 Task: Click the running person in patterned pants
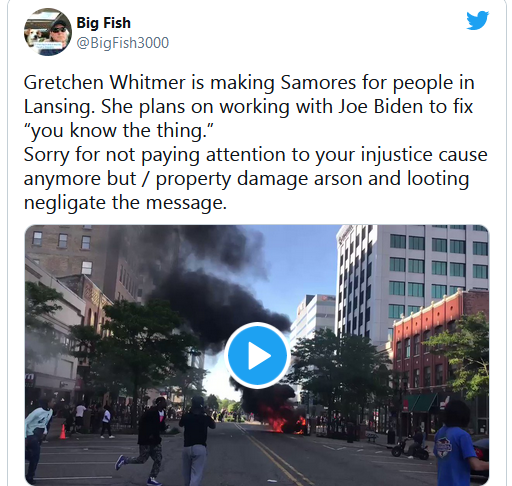(150, 440)
